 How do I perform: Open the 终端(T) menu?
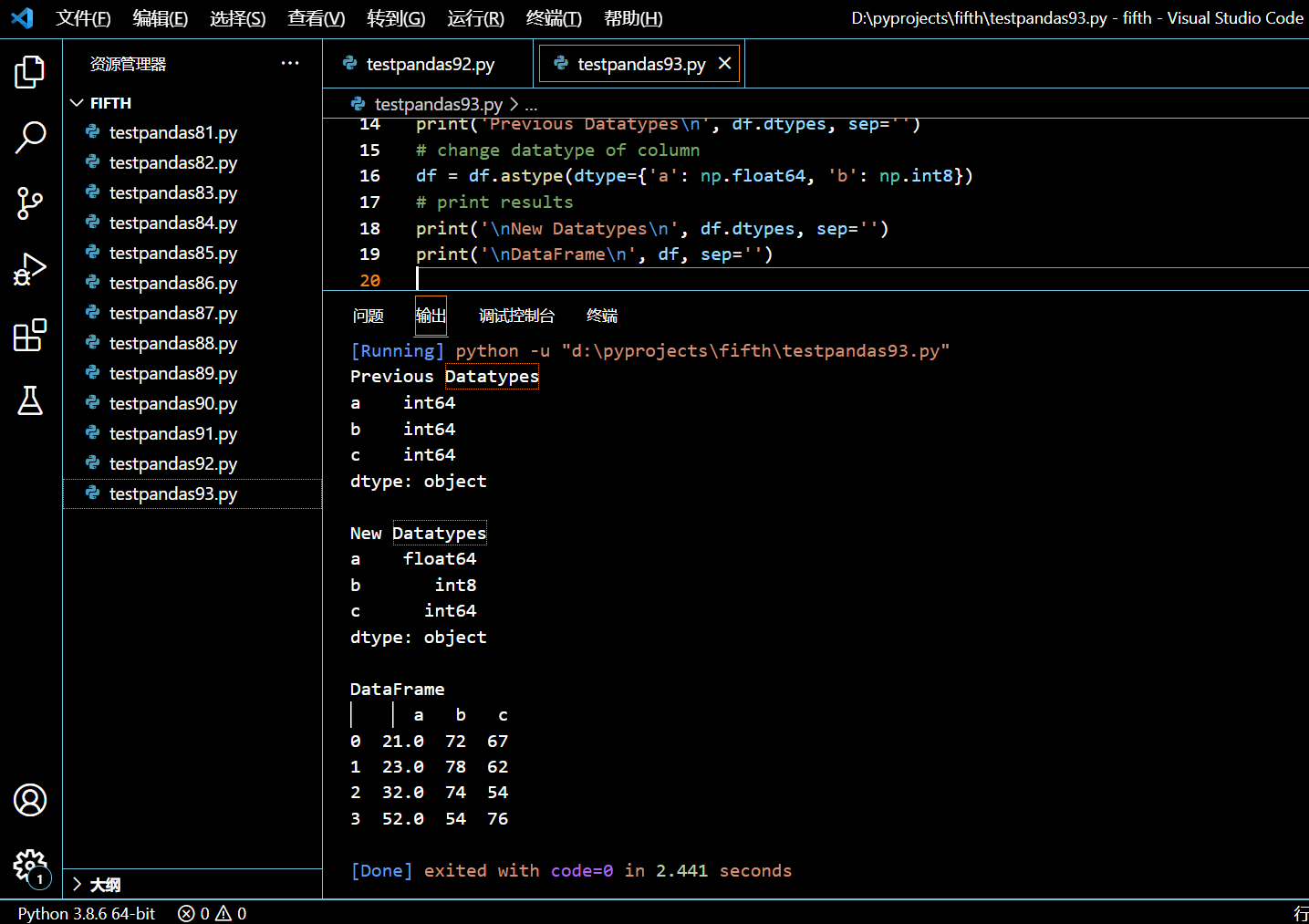tap(554, 18)
